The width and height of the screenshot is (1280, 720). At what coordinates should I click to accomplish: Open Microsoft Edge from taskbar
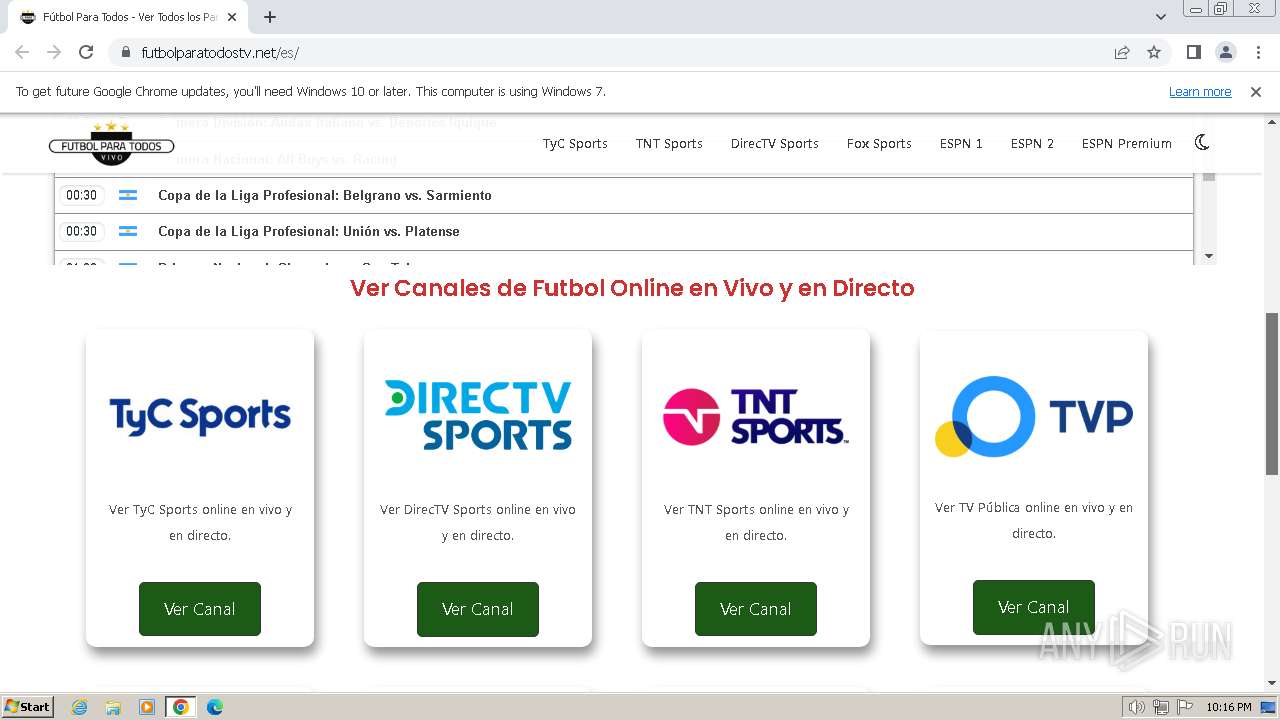click(x=214, y=707)
